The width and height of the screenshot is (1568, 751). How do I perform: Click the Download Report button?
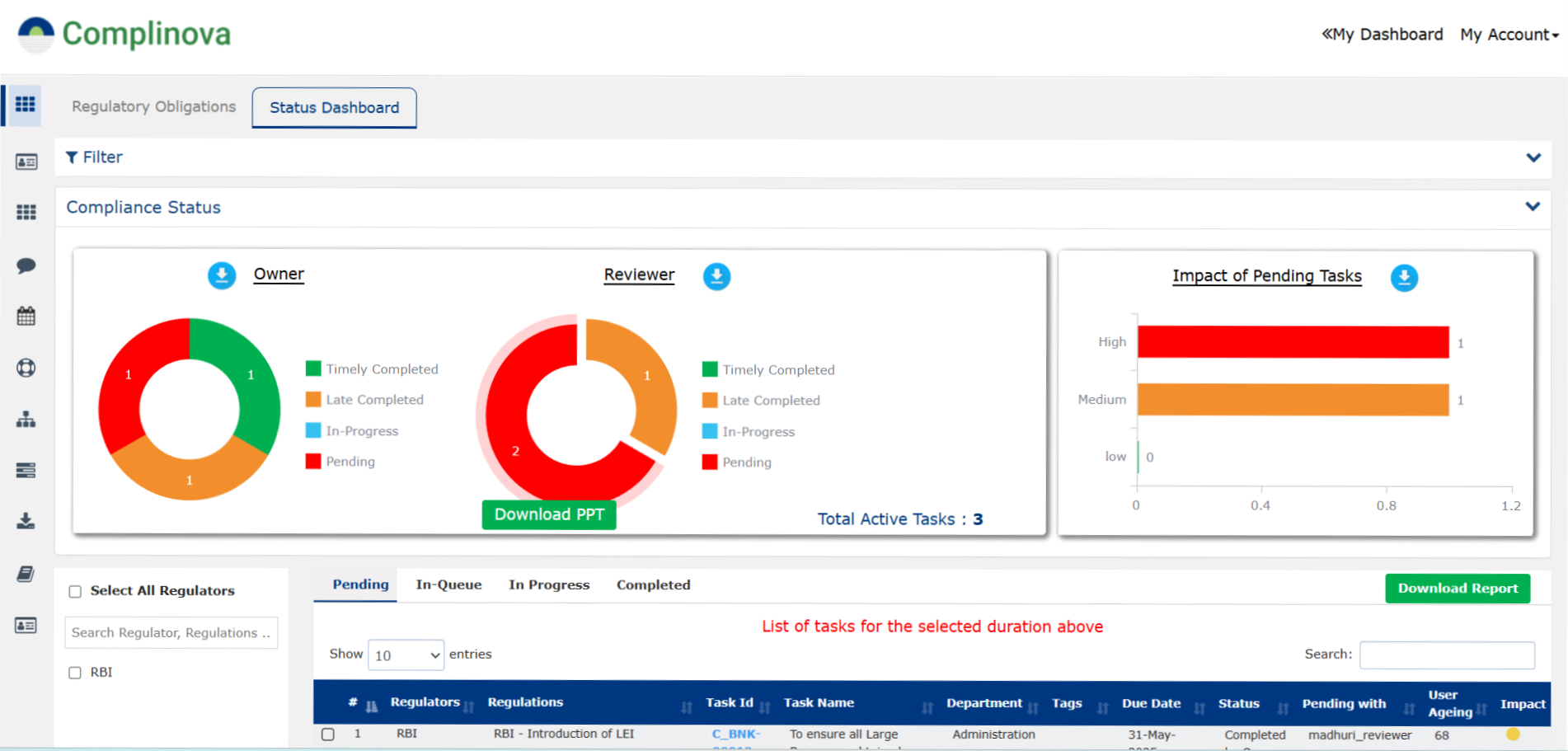1458,589
